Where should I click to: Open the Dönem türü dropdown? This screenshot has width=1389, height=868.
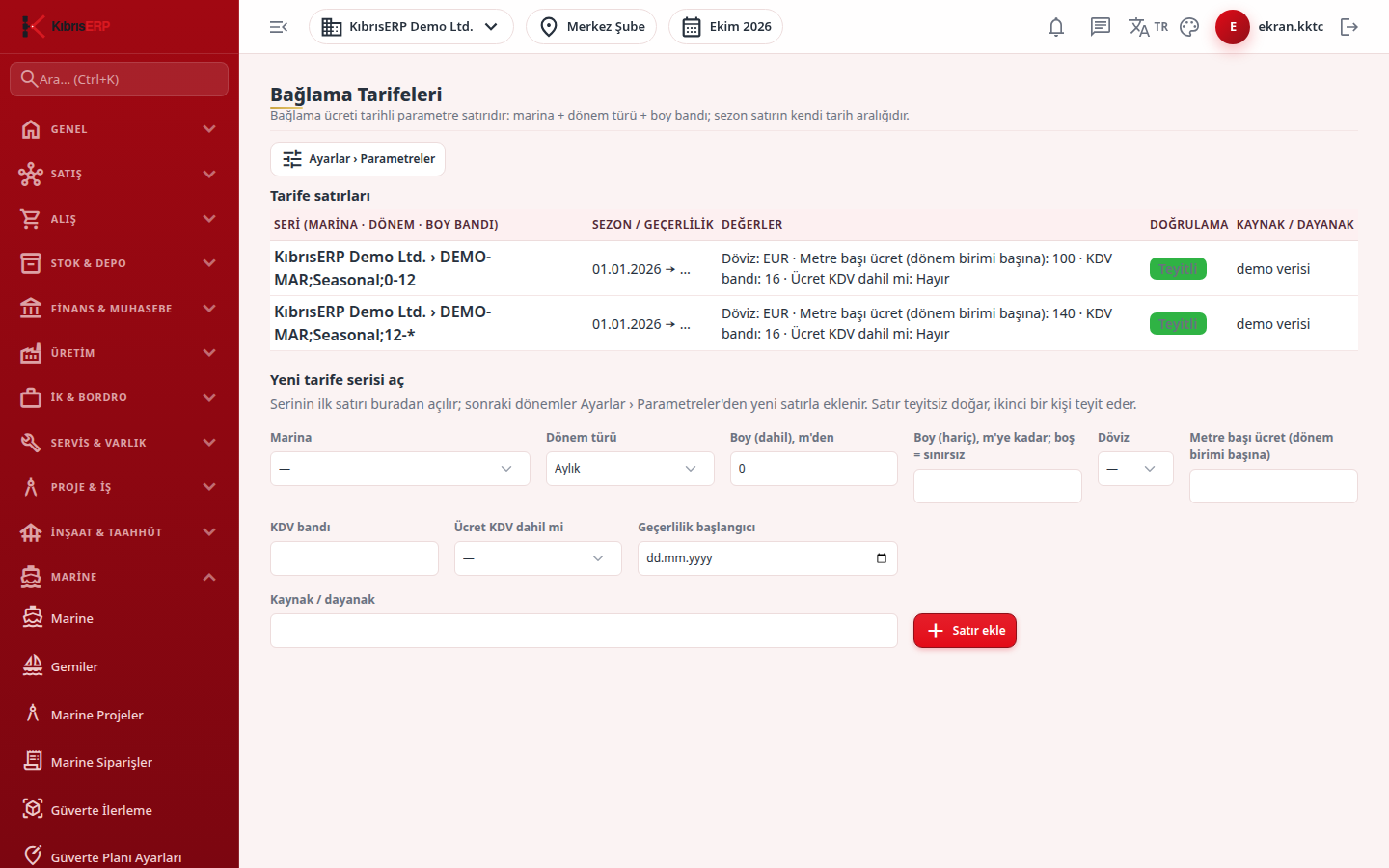[630, 469]
